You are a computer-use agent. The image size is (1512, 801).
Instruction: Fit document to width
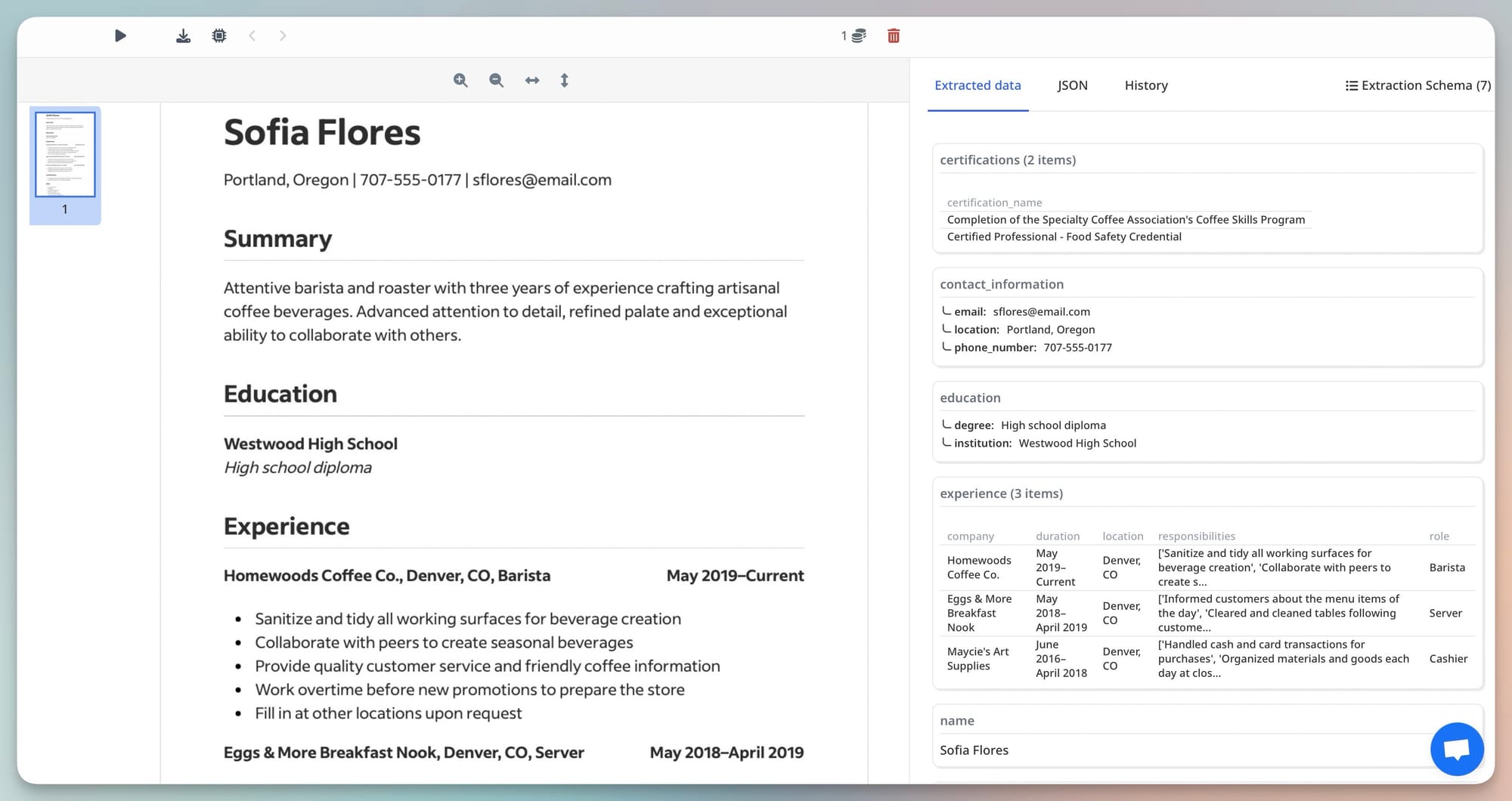point(532,80)
